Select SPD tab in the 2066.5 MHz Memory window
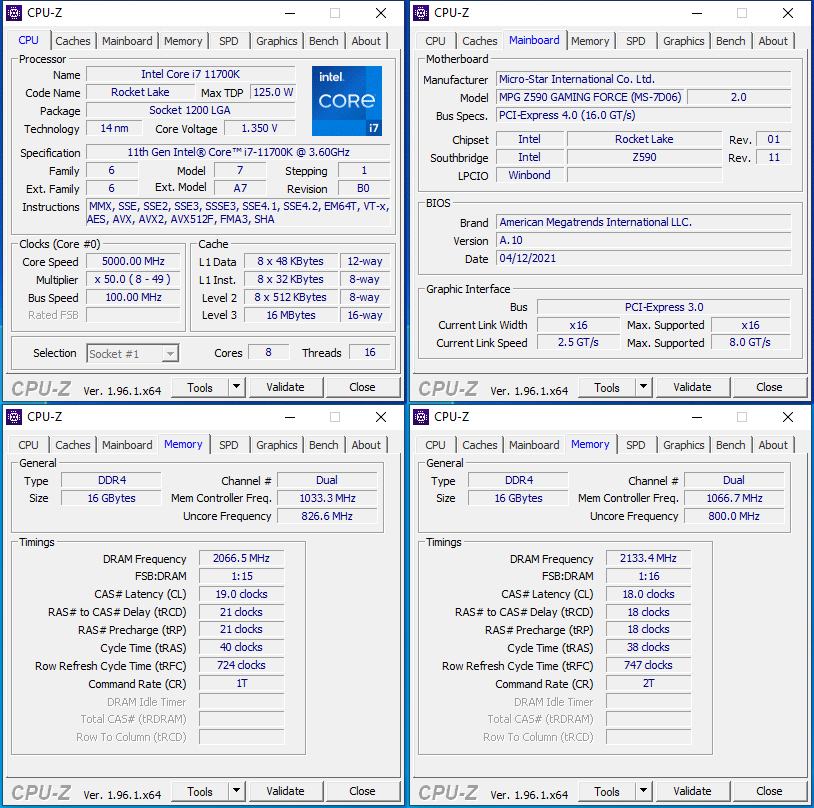Image resolution: width=814 pixels, height=808 pixels. 228,445
